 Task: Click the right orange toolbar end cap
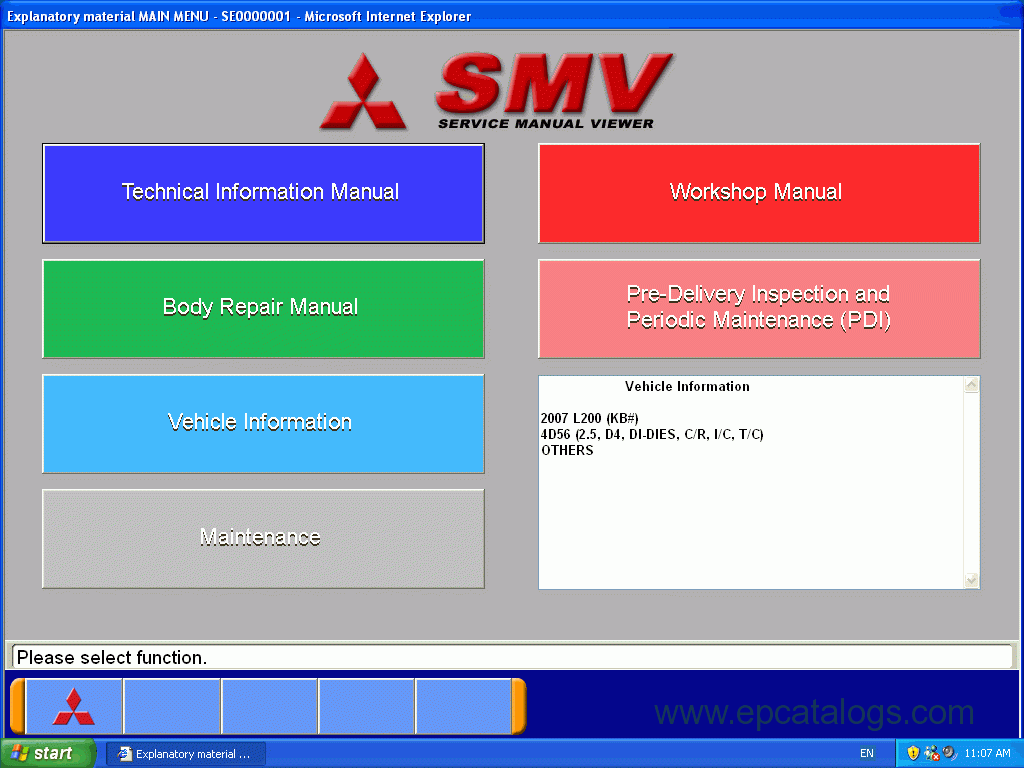coord(519,707)
